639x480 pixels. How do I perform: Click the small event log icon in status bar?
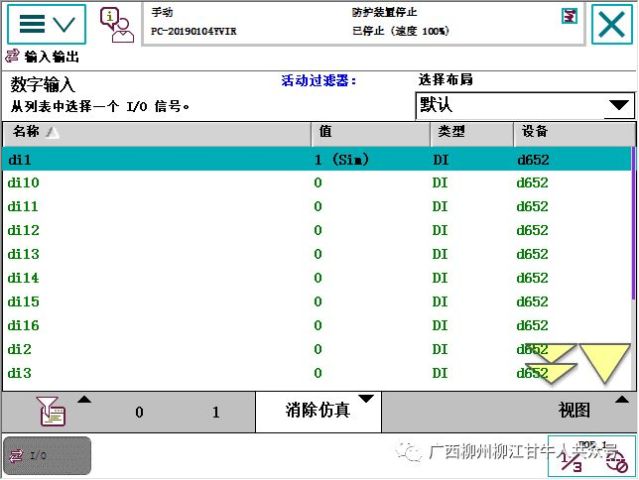[x=569, y=16]
